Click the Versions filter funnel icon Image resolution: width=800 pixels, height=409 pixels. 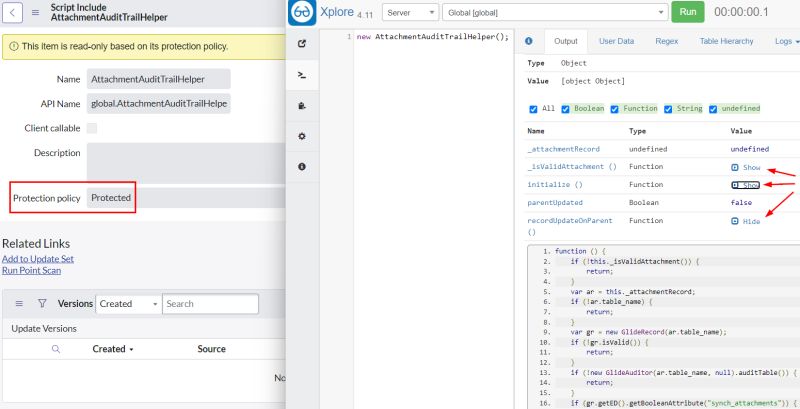42,303
